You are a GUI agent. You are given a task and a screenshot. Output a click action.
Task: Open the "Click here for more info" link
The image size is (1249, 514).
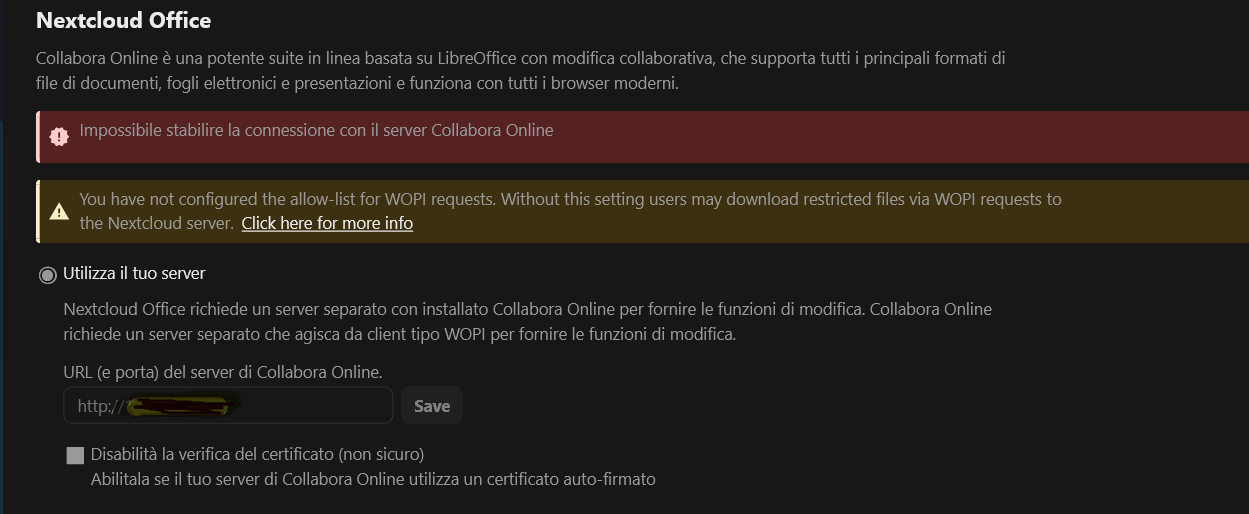coord(327,223)
